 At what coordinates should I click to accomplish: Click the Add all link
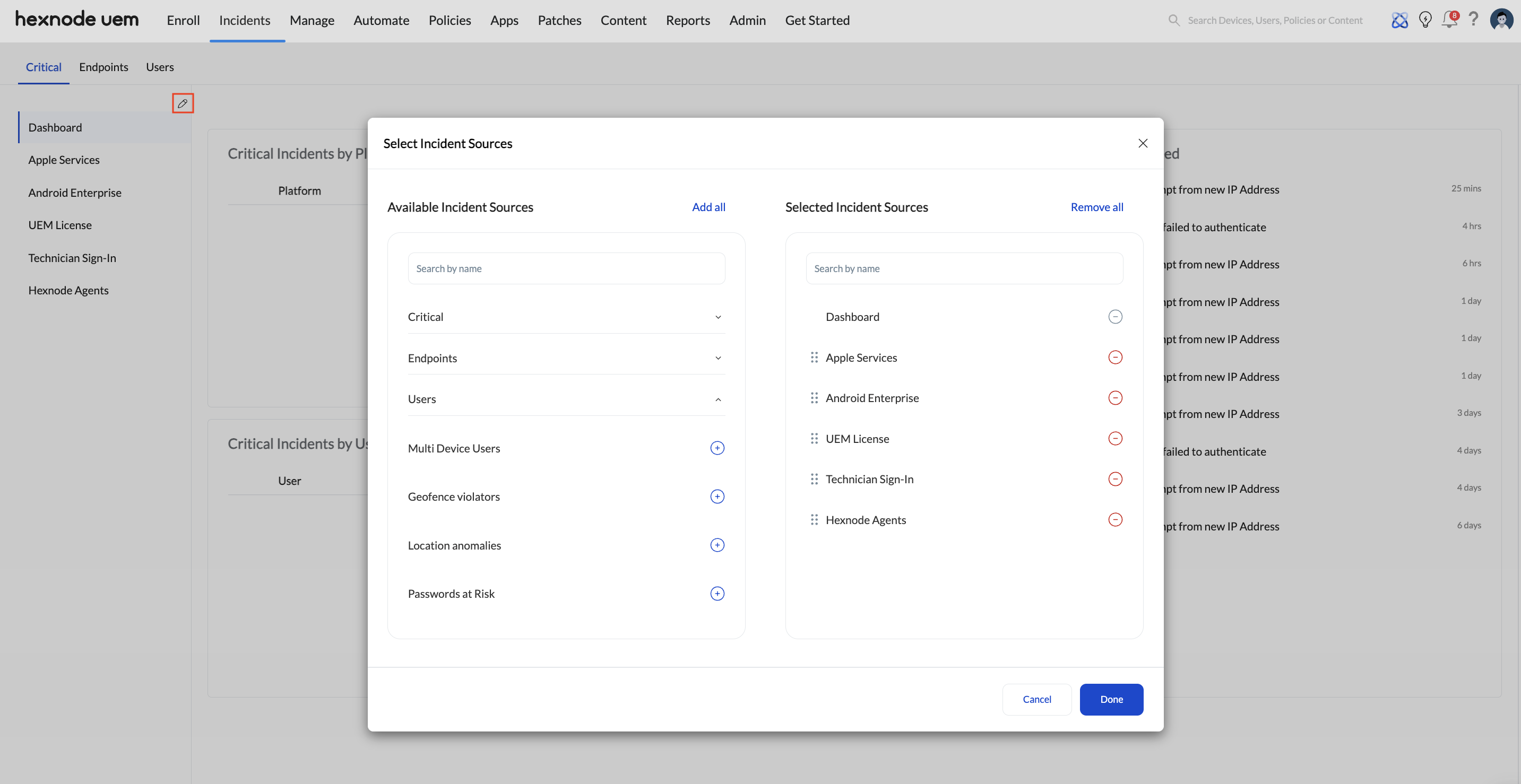(708, 207)
